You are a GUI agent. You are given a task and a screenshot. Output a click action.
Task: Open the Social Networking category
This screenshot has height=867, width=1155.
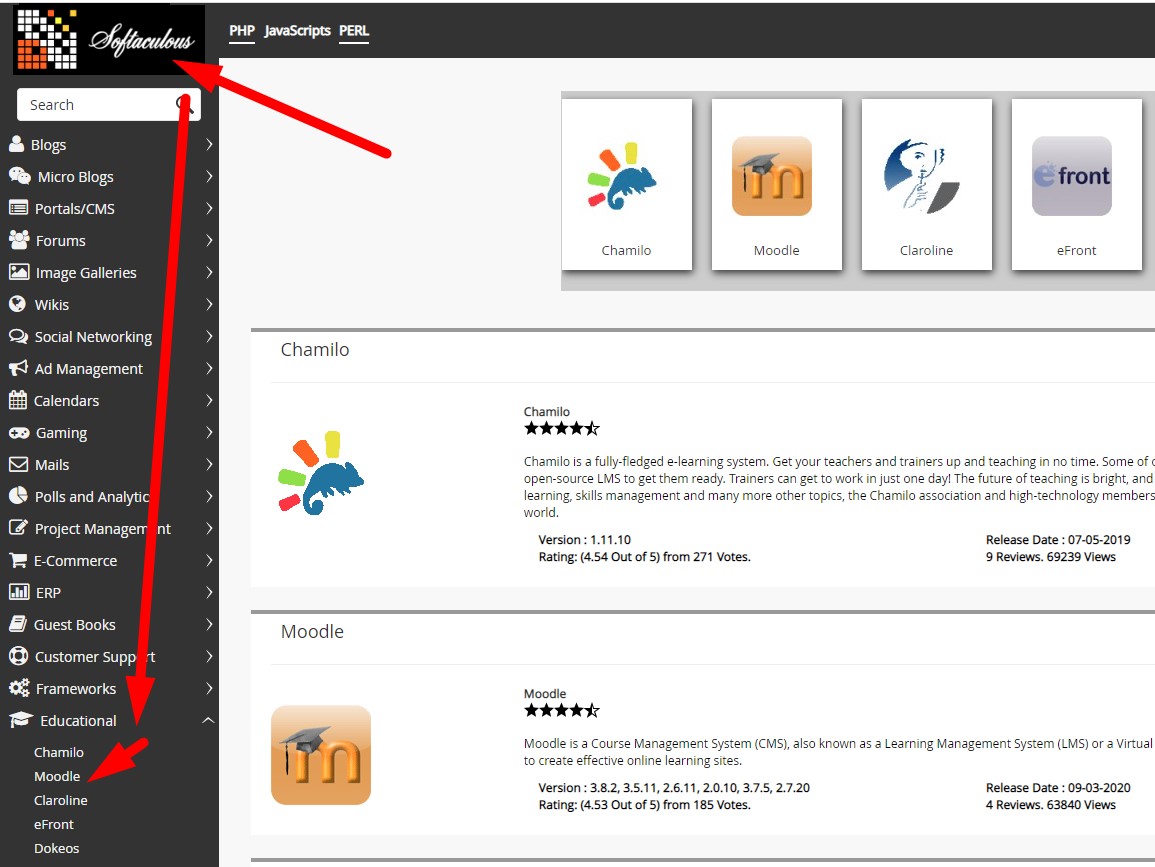(x=94, y=337)
